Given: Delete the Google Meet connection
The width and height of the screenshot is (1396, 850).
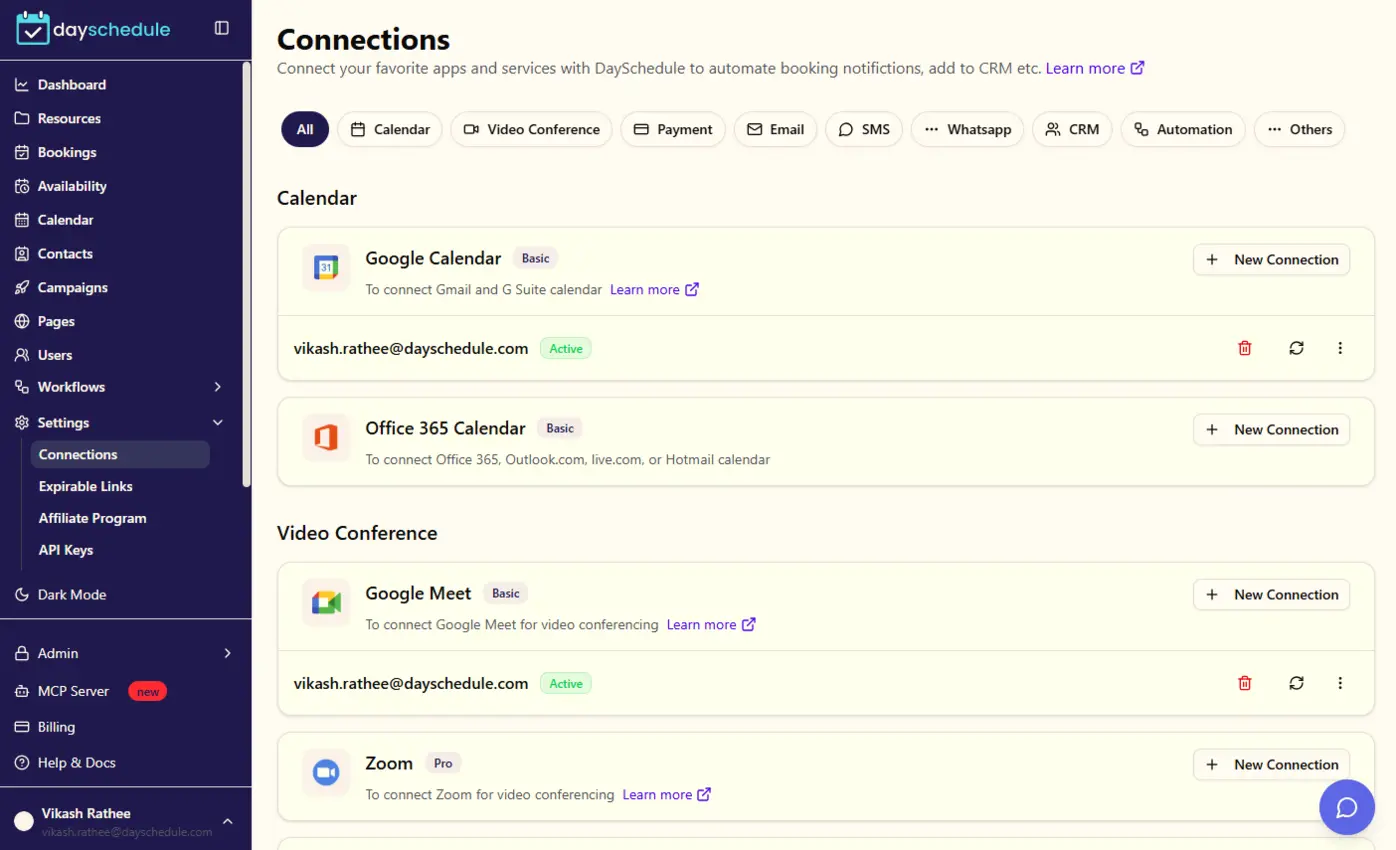Looking at the screenshot, I should tap(1245, 683).
